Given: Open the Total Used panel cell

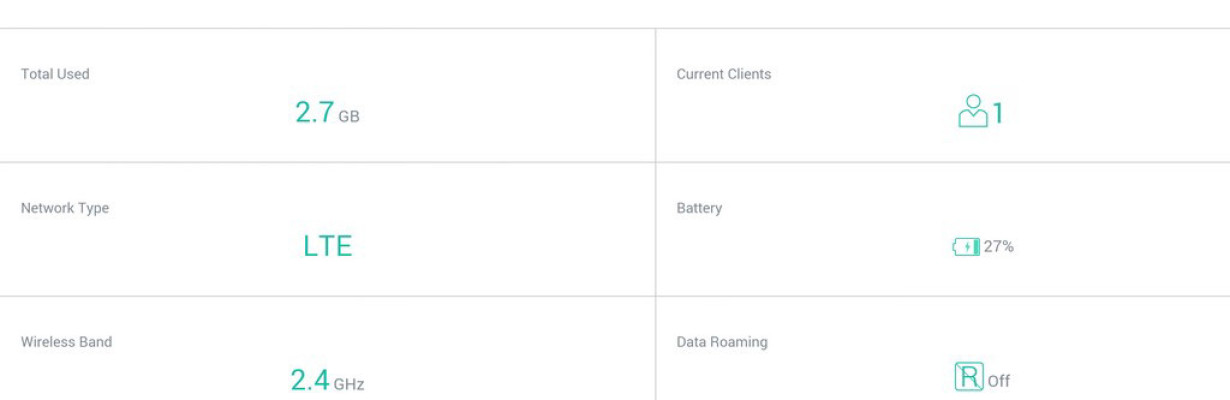Looking at the screenshot, I should pos(327,95).
